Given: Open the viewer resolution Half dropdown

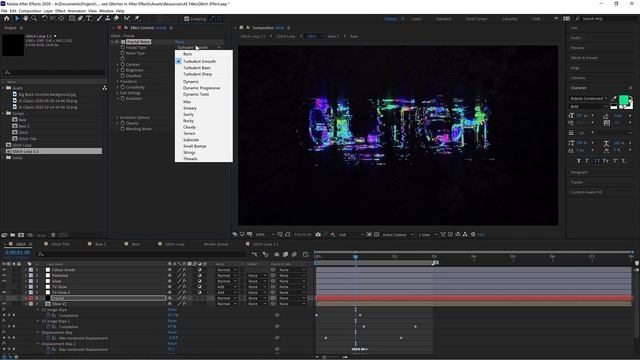Looking at the screenshot, I should (351, 235).
